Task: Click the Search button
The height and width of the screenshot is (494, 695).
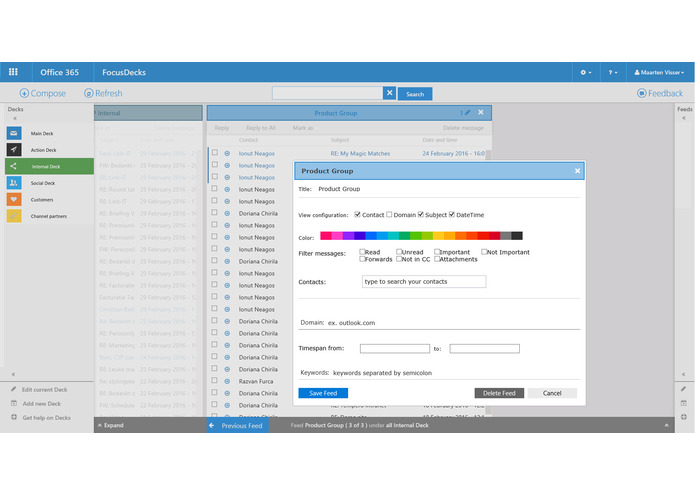Action: [x=415, y=94]
